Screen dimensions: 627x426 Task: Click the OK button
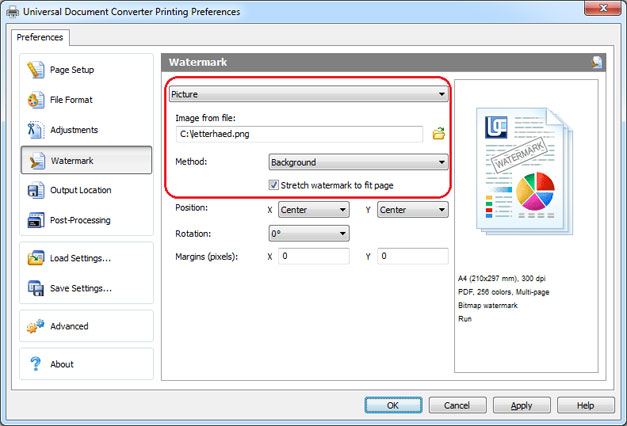point(393,405)
